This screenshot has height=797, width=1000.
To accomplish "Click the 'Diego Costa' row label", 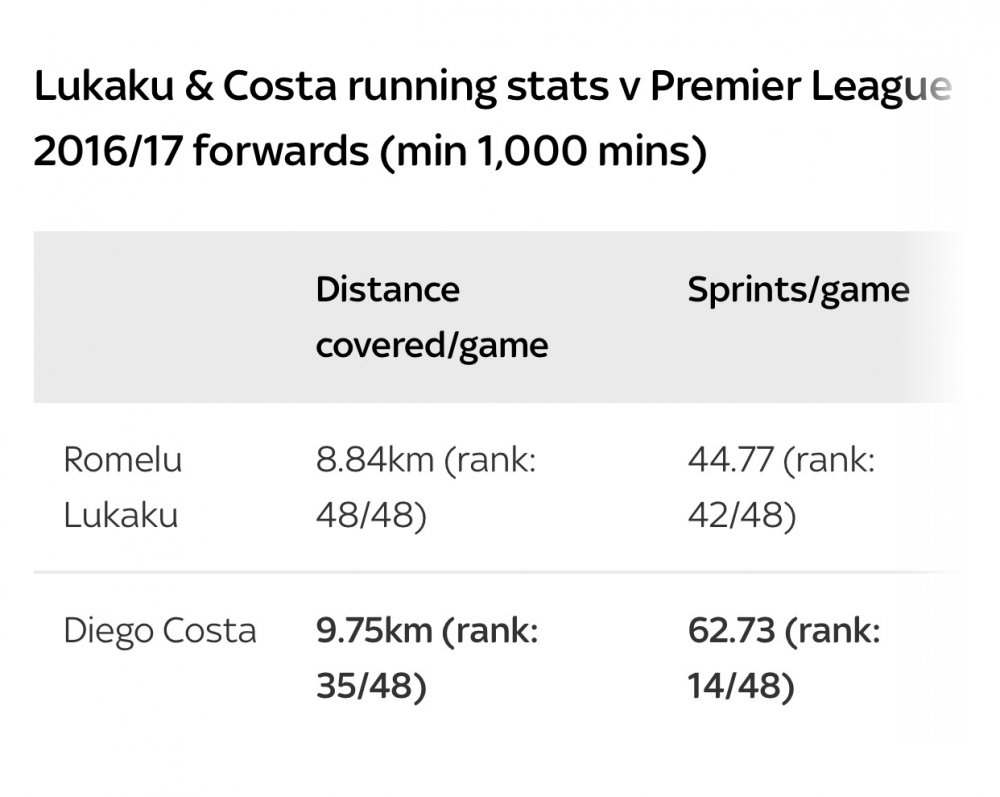I will [160, 631].
